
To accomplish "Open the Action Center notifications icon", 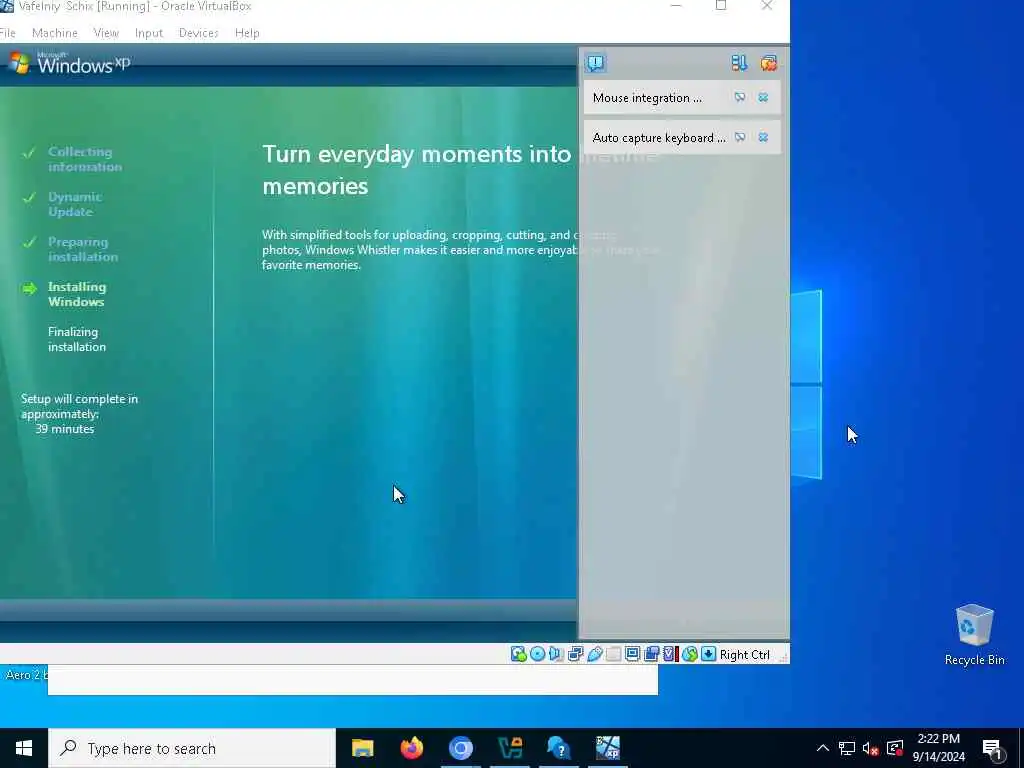I will (992, 748).
